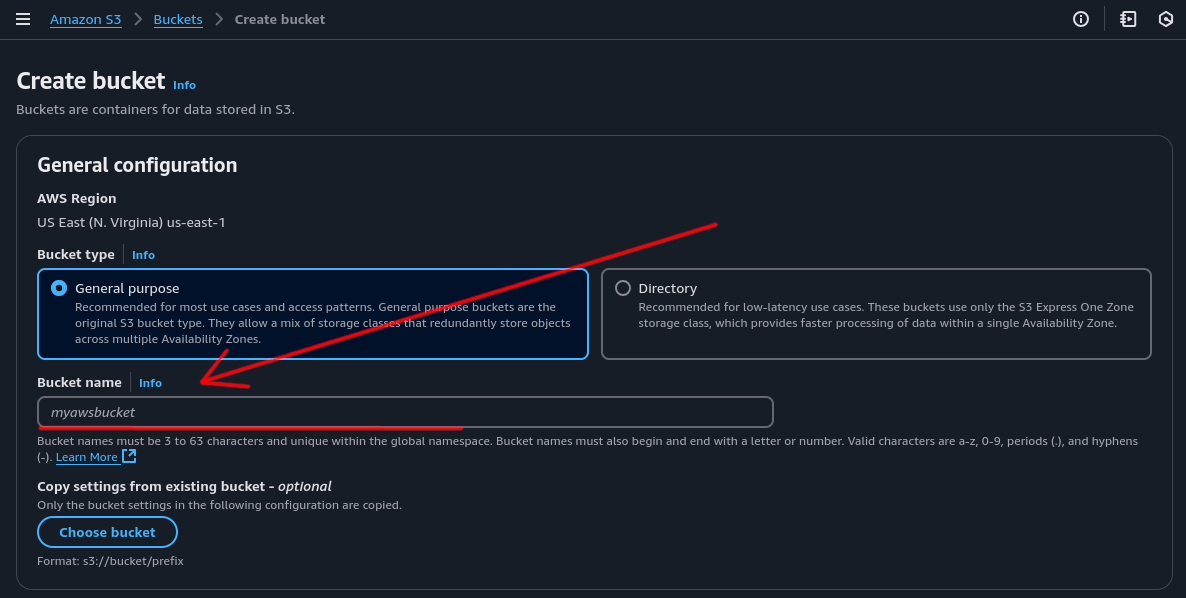This screenshot has width=1186, height=598.
Task: Click breadcrumb chevron after Buckets
Action: click(218, 19)
